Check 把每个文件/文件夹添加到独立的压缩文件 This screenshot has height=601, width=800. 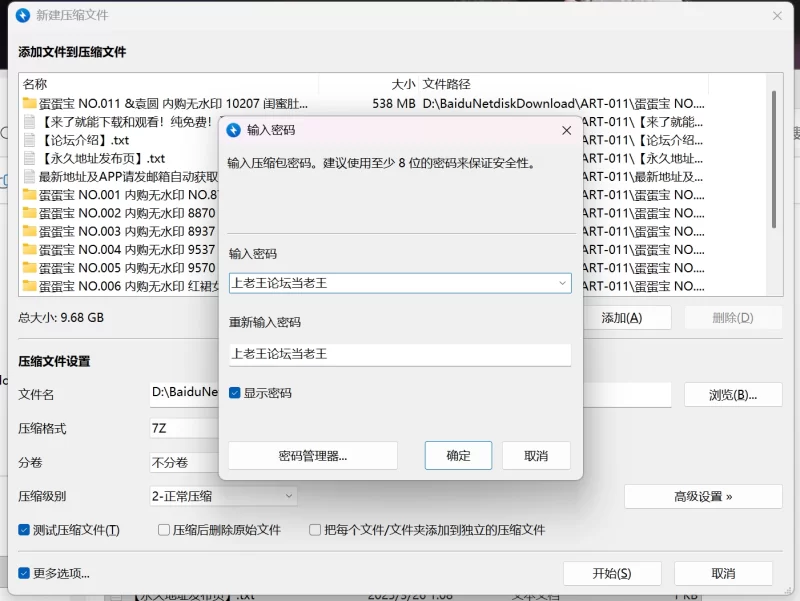coord(315,530)
